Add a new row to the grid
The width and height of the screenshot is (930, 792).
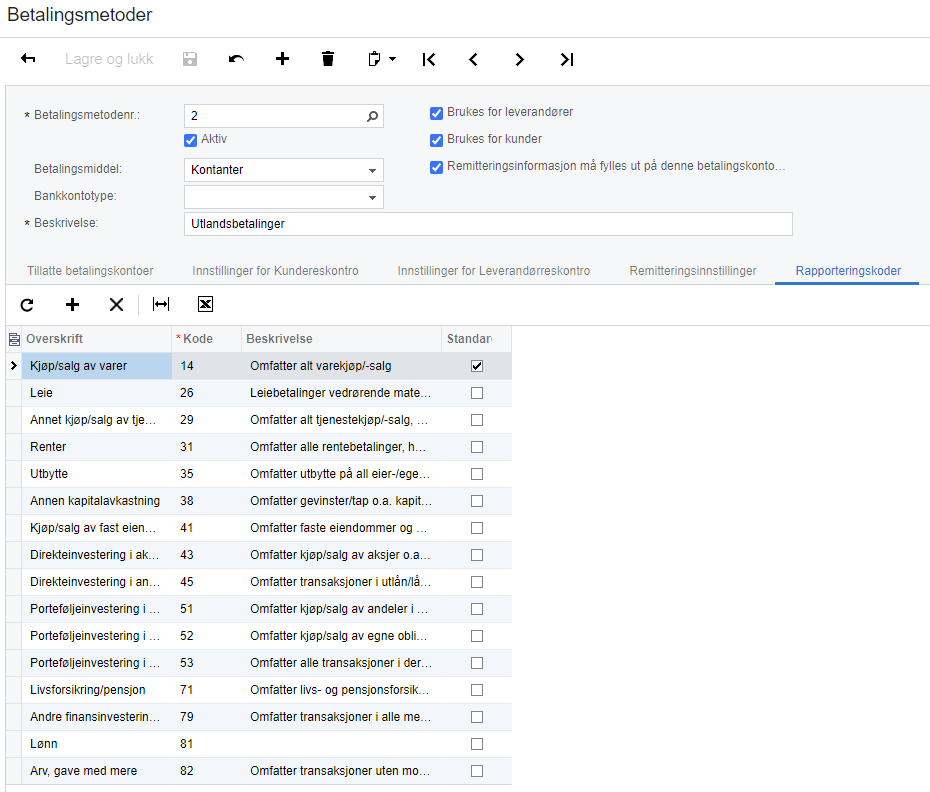(x=72, y=305)
